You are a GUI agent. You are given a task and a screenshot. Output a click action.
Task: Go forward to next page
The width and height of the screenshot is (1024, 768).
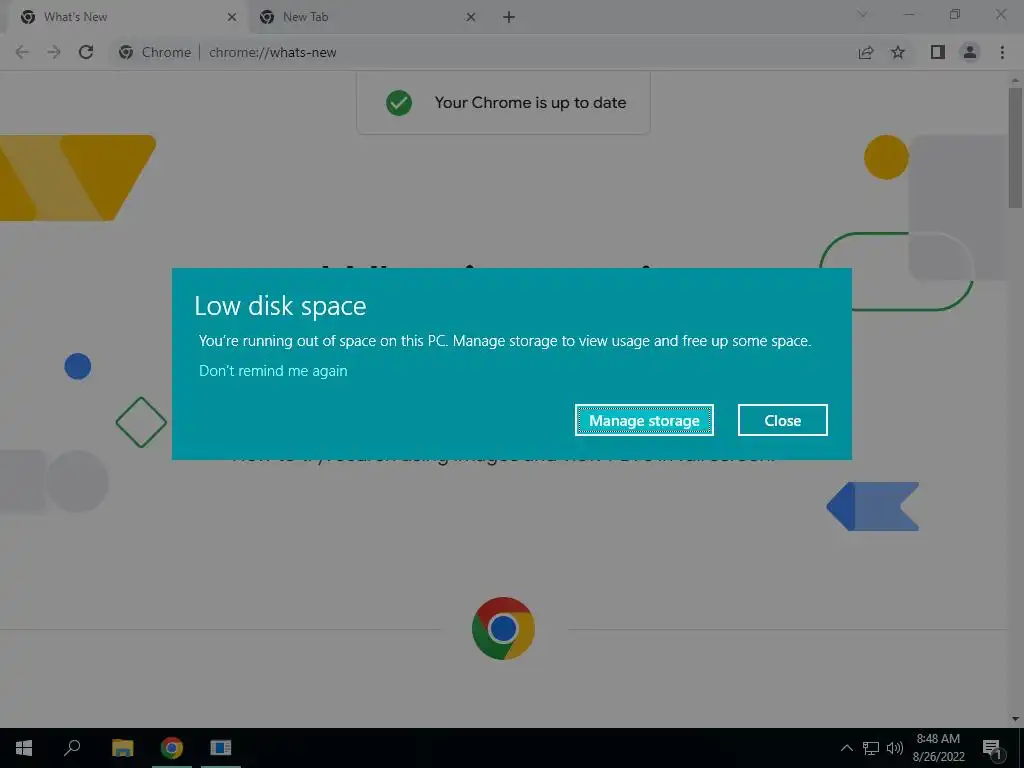pos(54,52)
